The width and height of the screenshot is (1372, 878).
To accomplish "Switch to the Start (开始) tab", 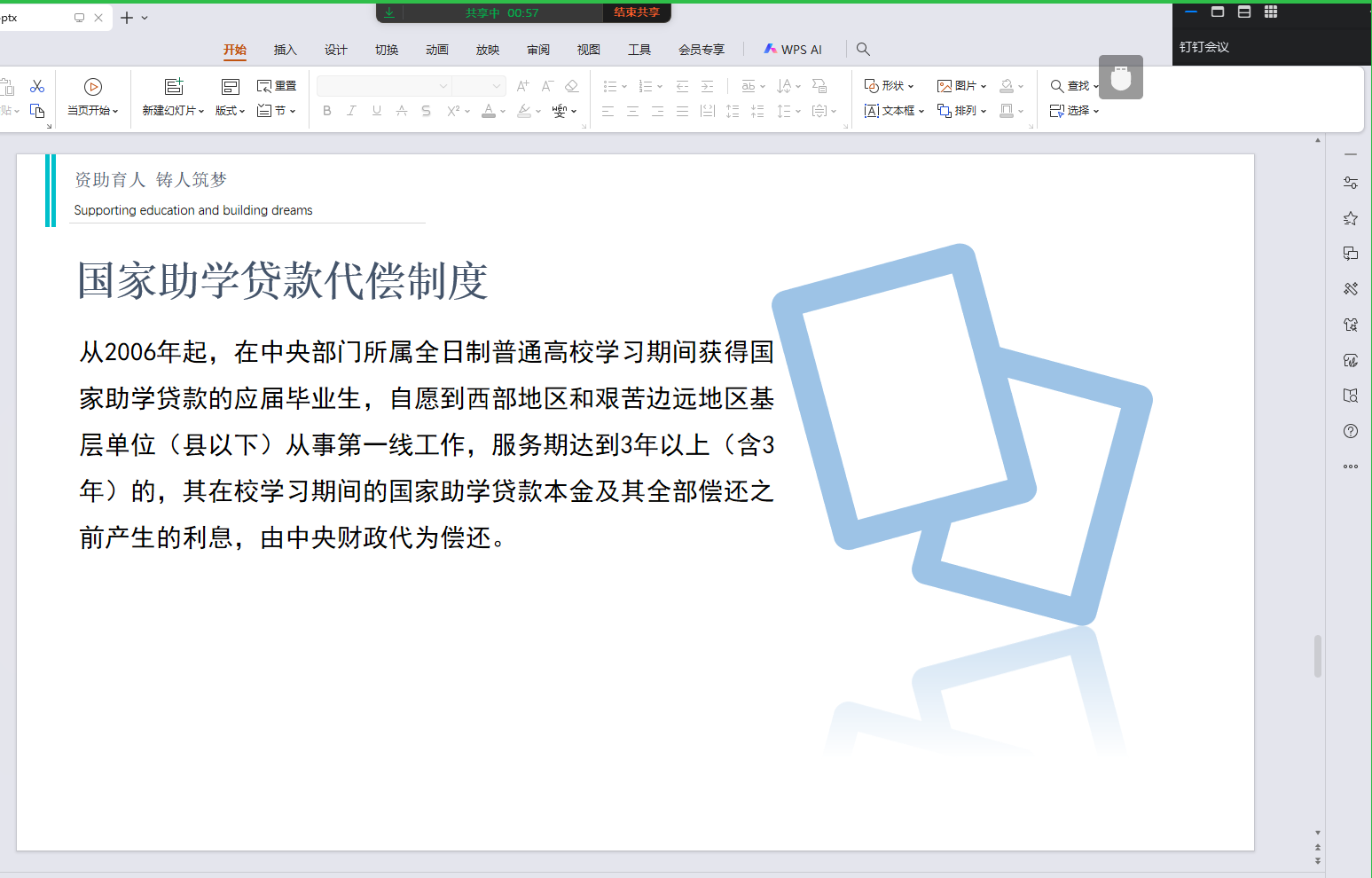I will pyautogui.click(x=235, y=50).
